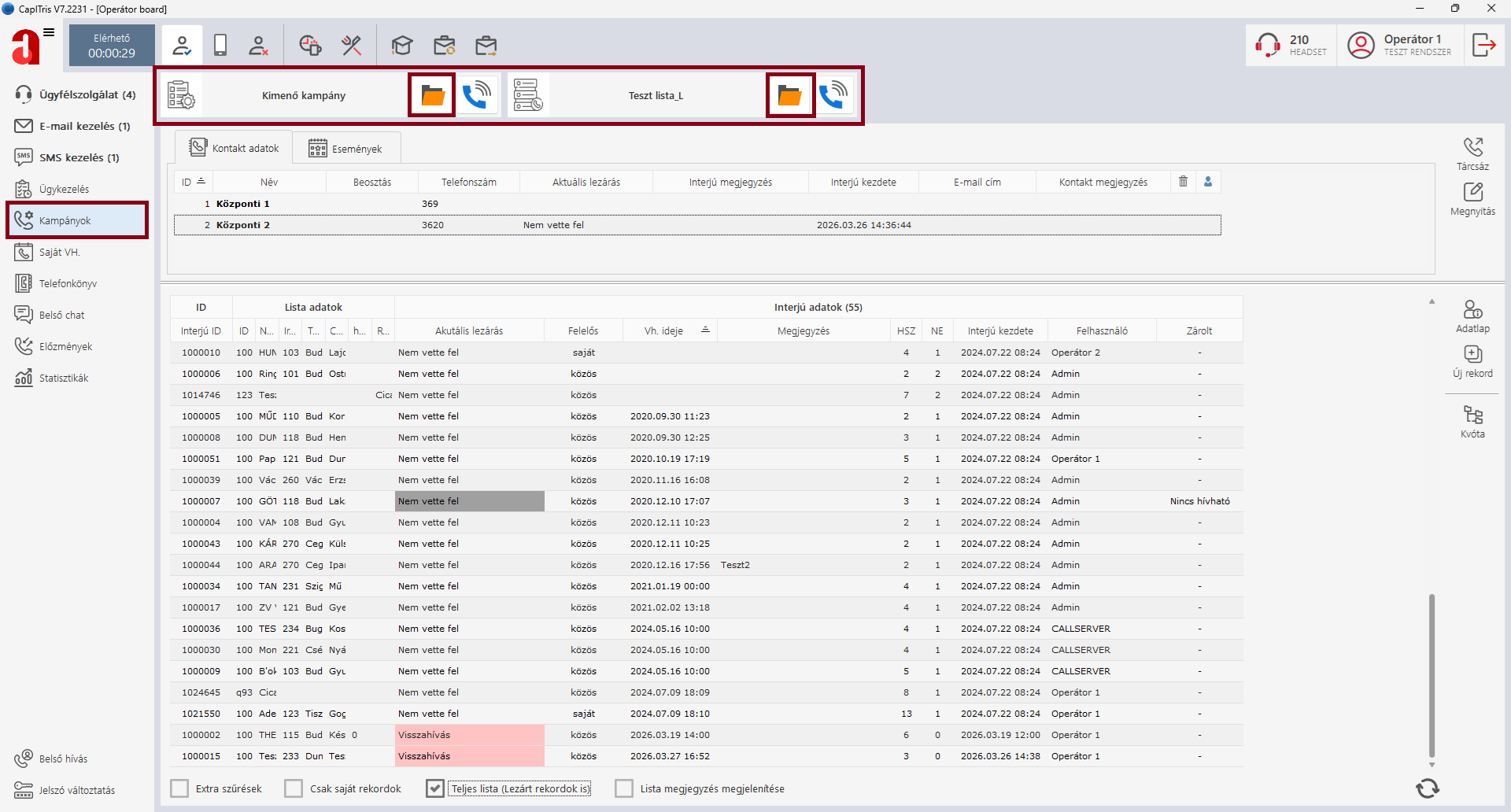Sort by Vh. ideje column arrow
This screenshot has height=812, width=1511.
pos(705,330)
